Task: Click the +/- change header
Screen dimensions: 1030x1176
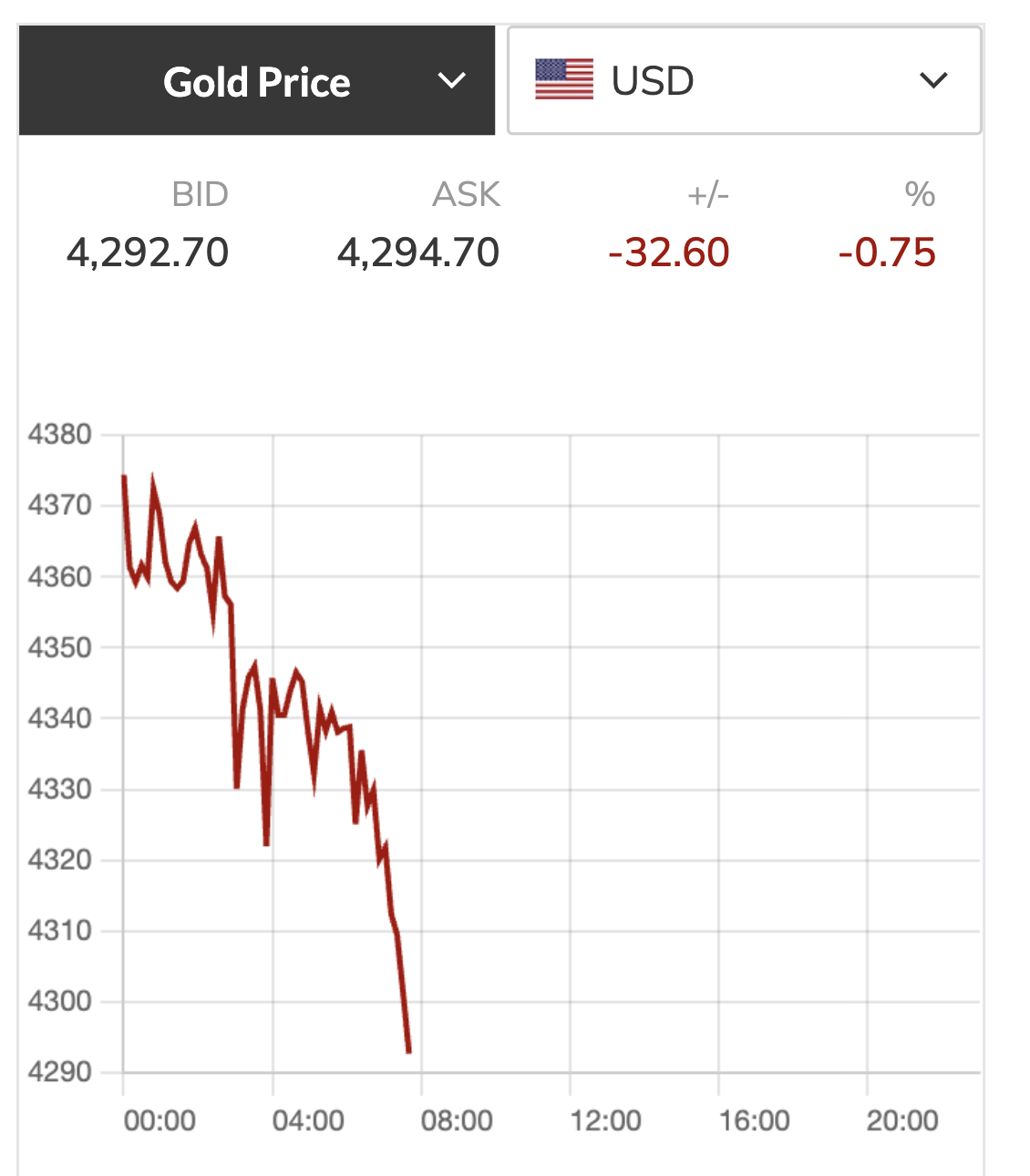Action: (707, 194)
